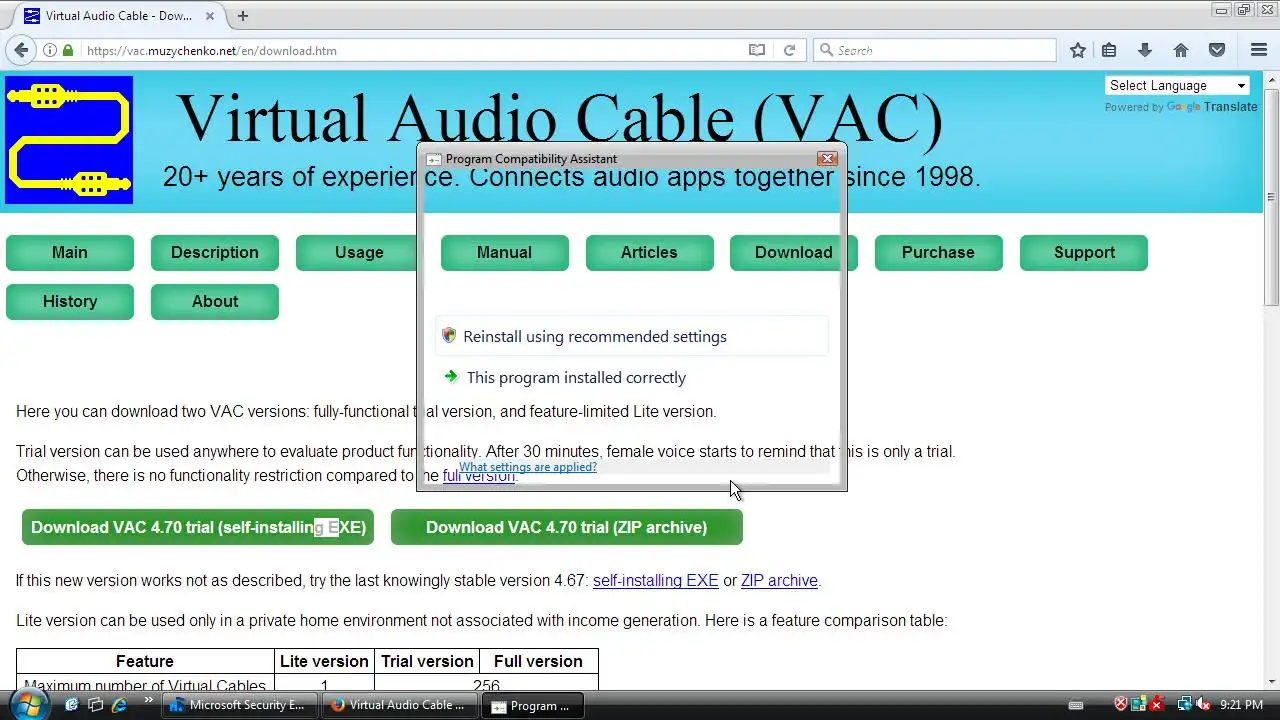The width and height of the screenshot is (1280, 720).
Task: Click the green secure-connection padlock
Action: 68,50
